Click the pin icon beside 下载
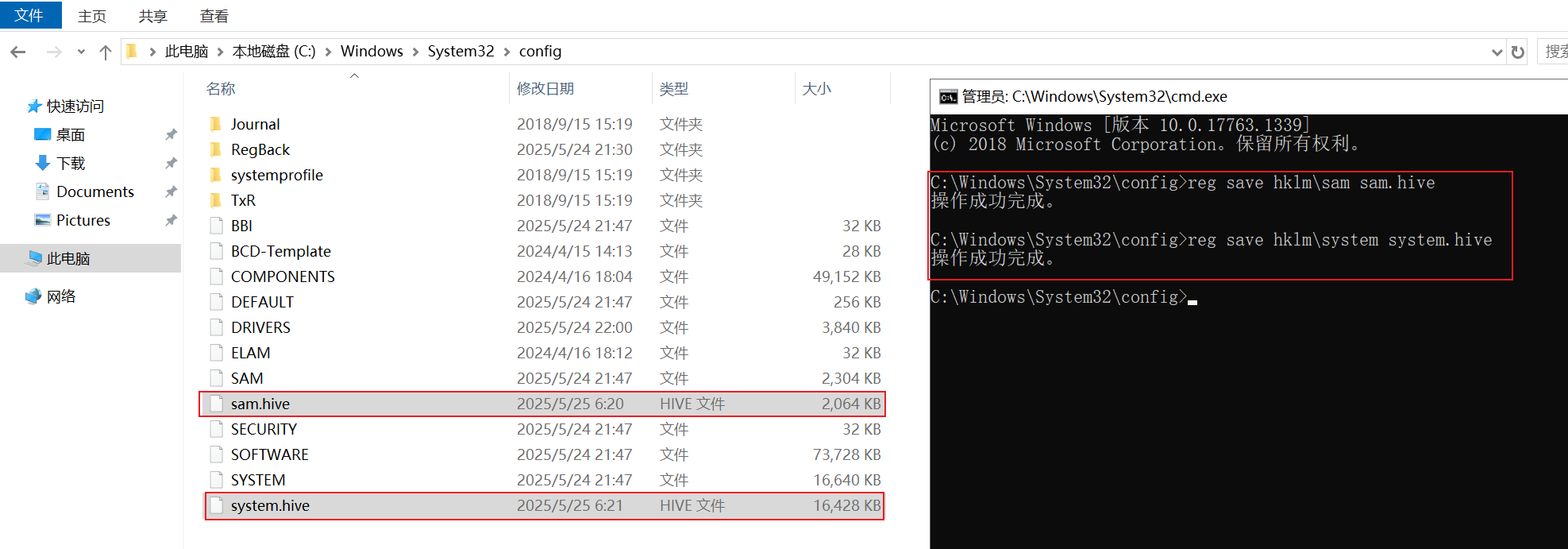 pyautogui.click(x=171, y=163)
